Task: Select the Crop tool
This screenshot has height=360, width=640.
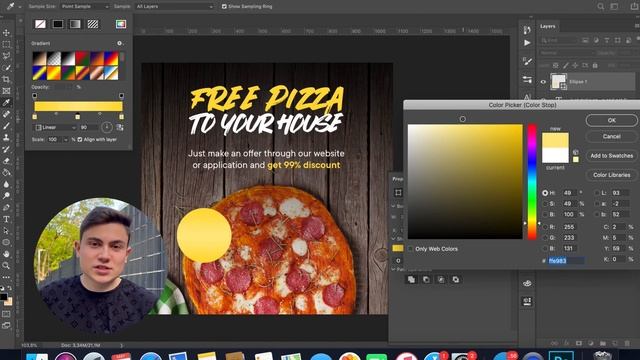Action: [6, 79]
